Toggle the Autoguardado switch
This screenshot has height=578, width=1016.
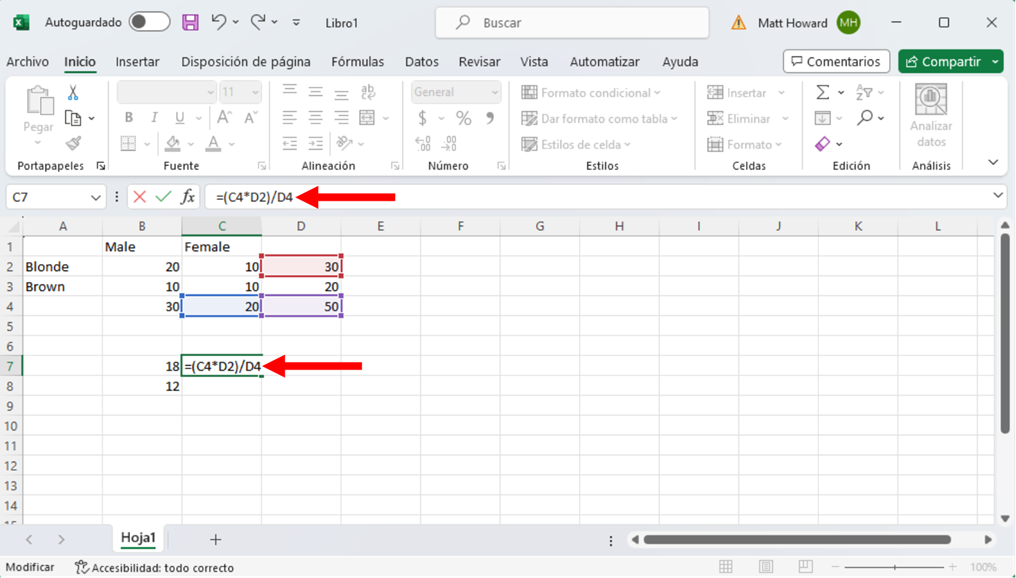149,22
